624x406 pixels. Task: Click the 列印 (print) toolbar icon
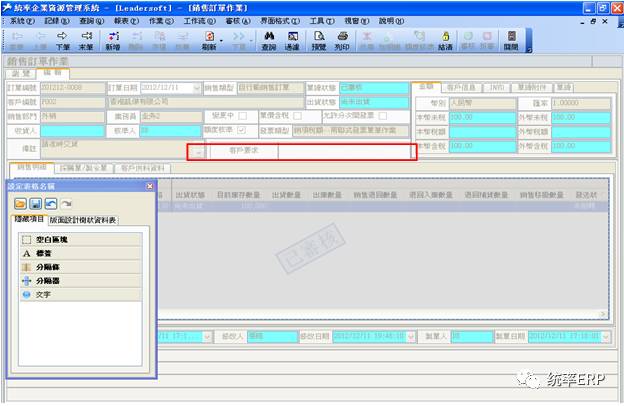(x=342, y=39)
